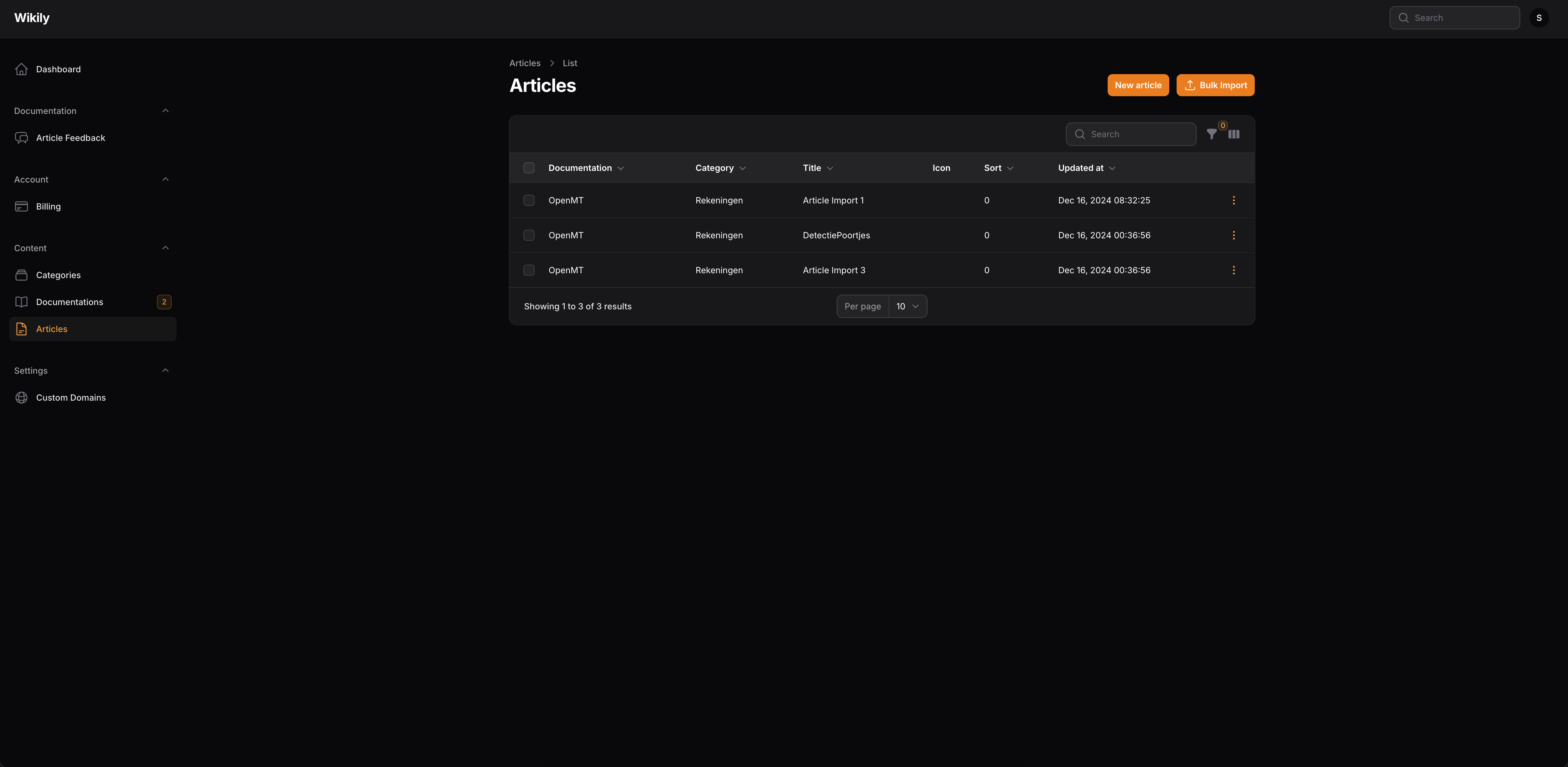Sort by Documentation column

[586, 168]
